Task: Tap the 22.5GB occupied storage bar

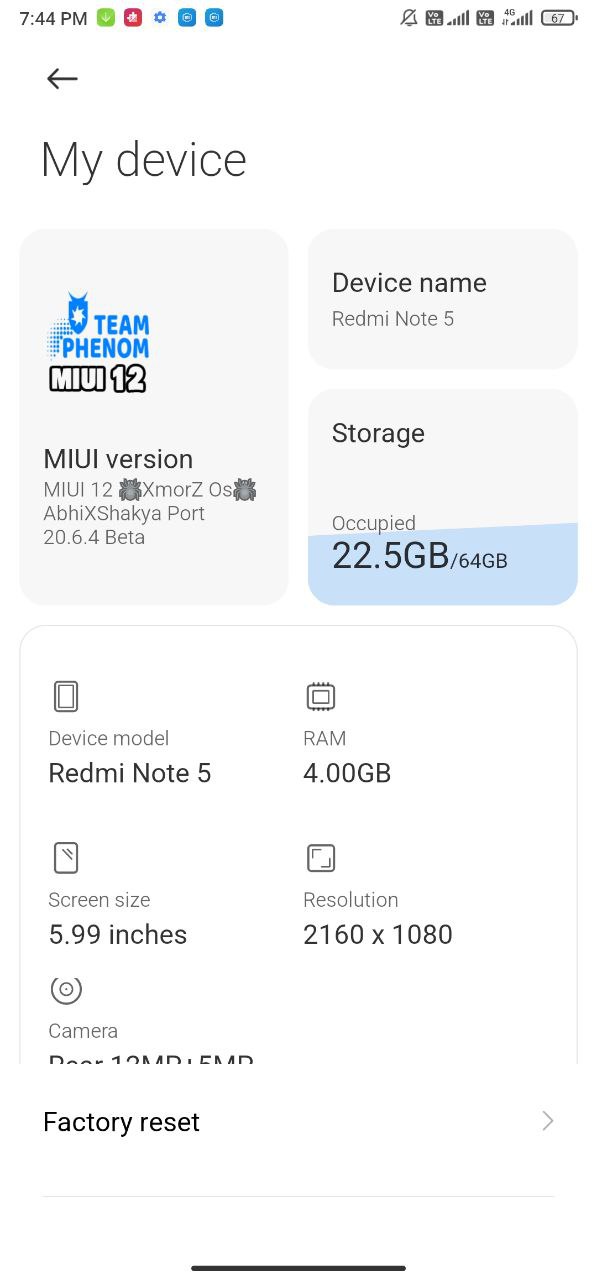Action: pos(443,564)
